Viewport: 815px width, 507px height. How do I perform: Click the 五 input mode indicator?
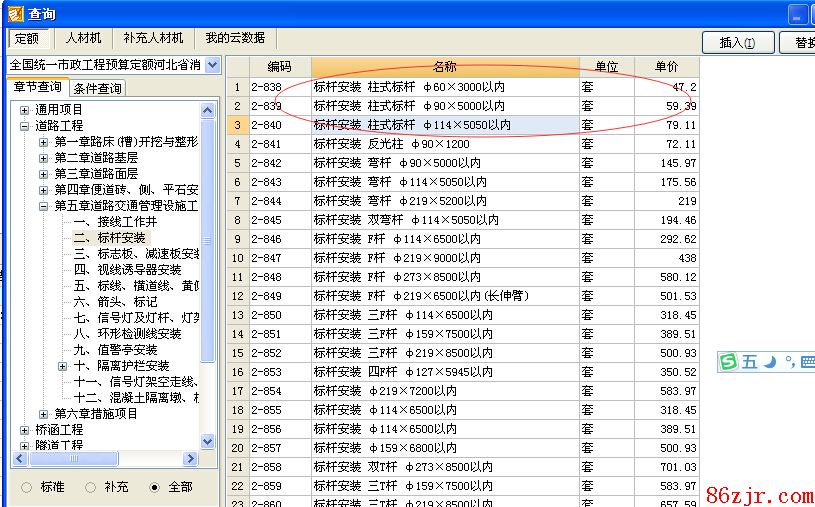point(749,362)
